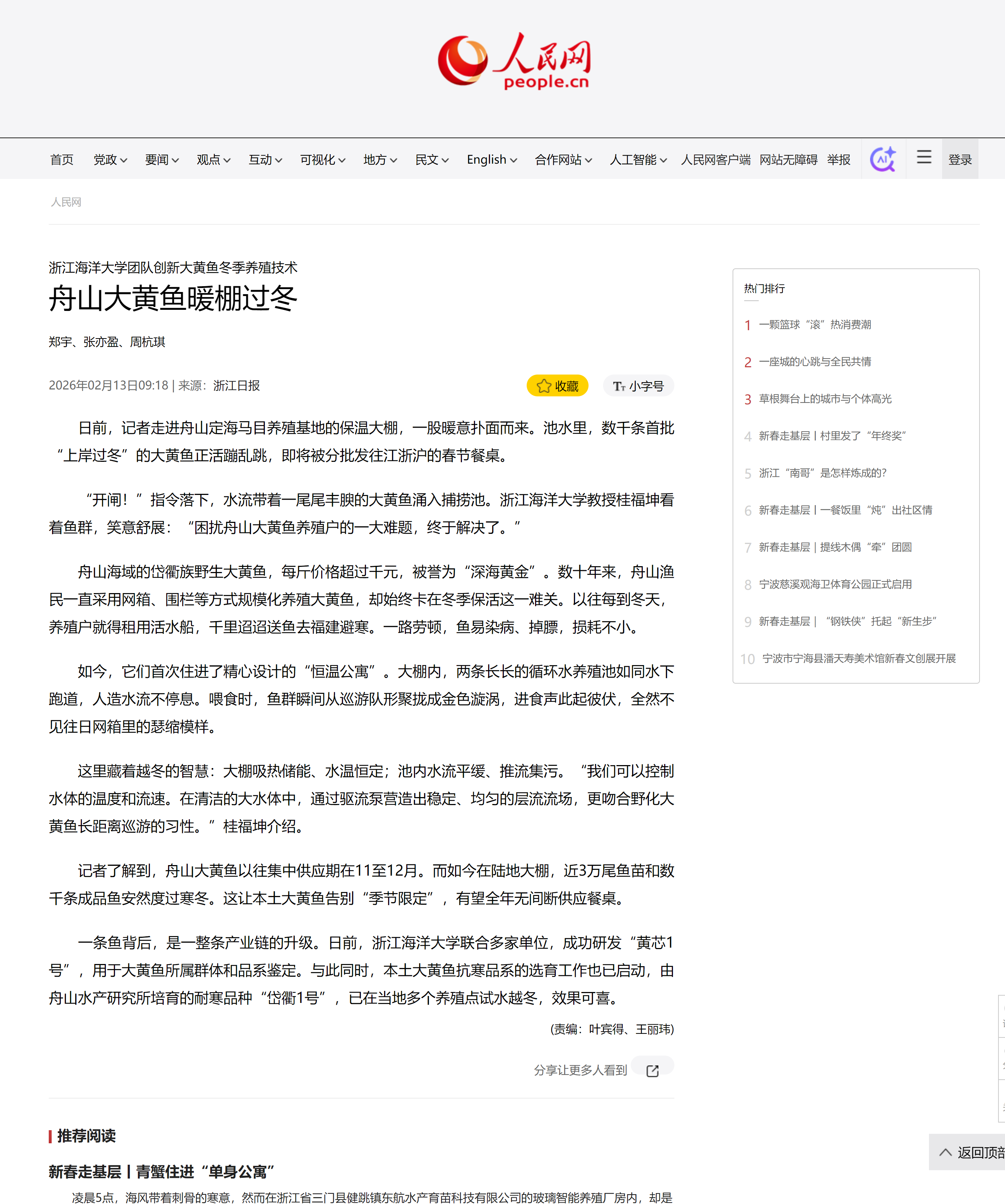Open hot article 一颗篮球"滚"热消费潮
1005x1204 pixels.
pos(814,324)
